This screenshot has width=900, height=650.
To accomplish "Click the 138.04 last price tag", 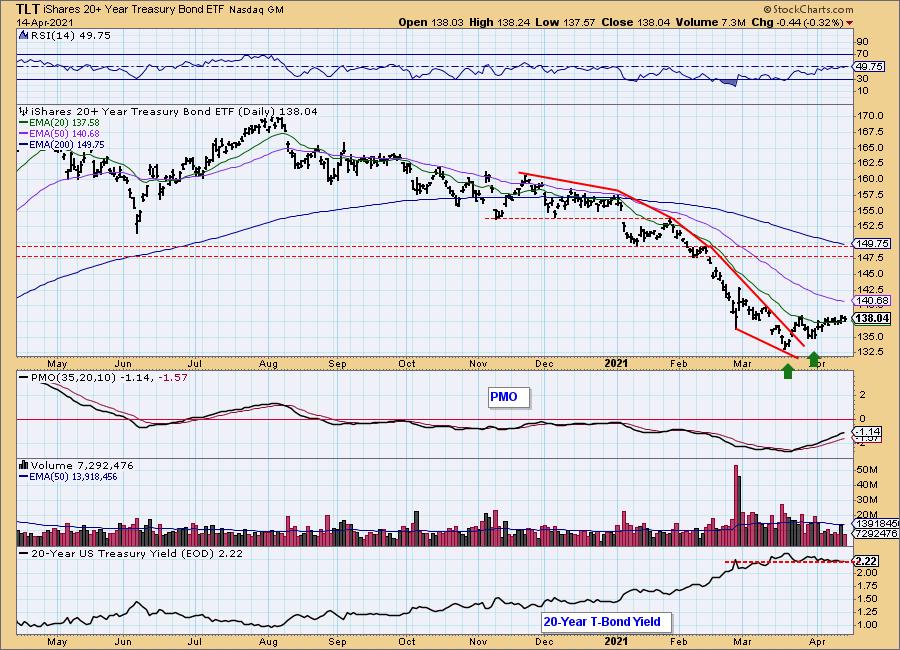I will click(x=872, y=318).
